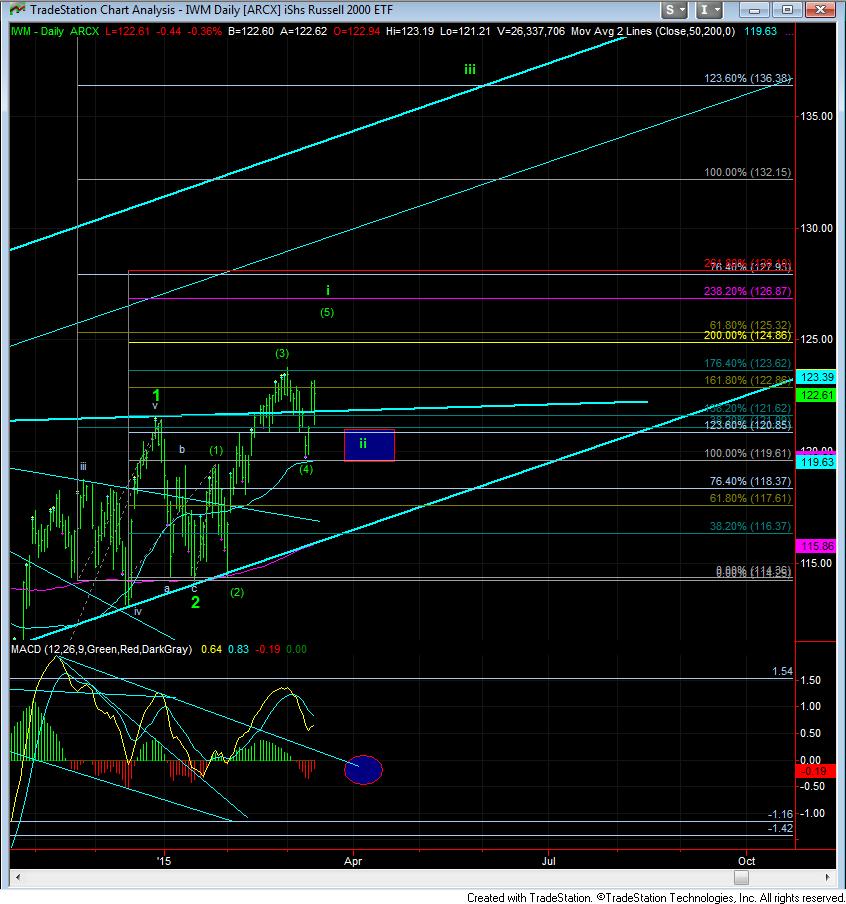Viewport: 846px width, 904px height.
Task: Click the green (1) wave label
Action: click(x=216, y=450)
